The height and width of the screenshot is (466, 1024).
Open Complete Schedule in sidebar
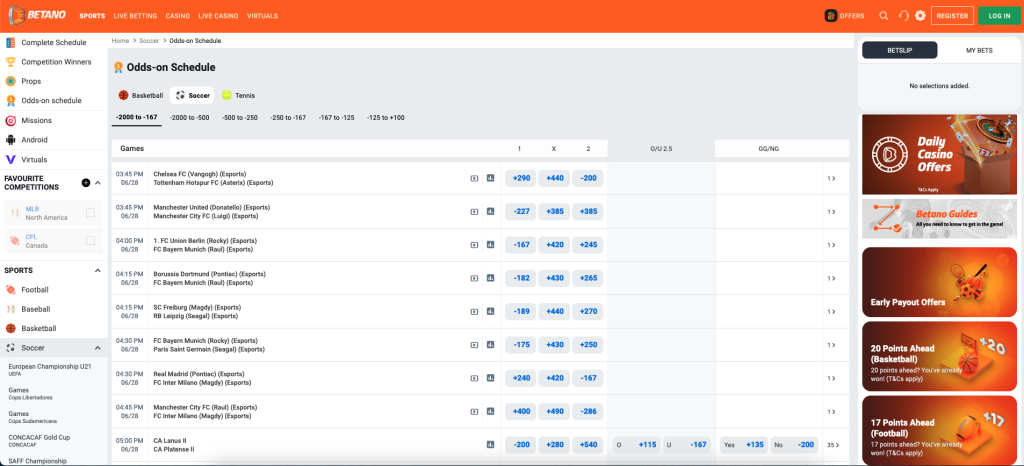(54, 42)
